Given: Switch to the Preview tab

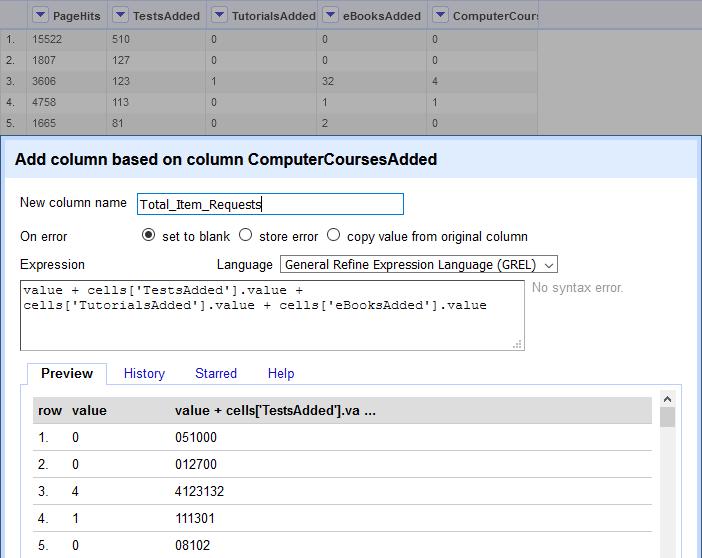Looking at the screenshot, I should pos(67,373).
